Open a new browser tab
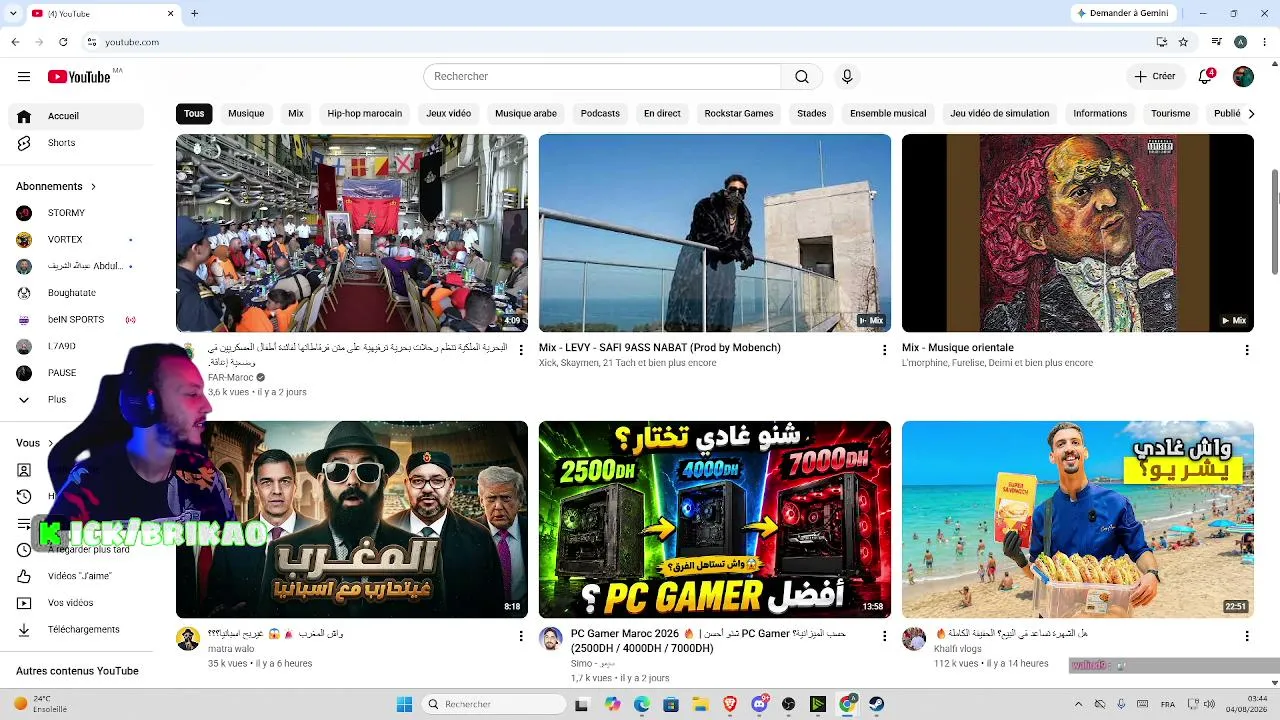The width and height of the screenshot is (1280, 720). coord(194,13)
